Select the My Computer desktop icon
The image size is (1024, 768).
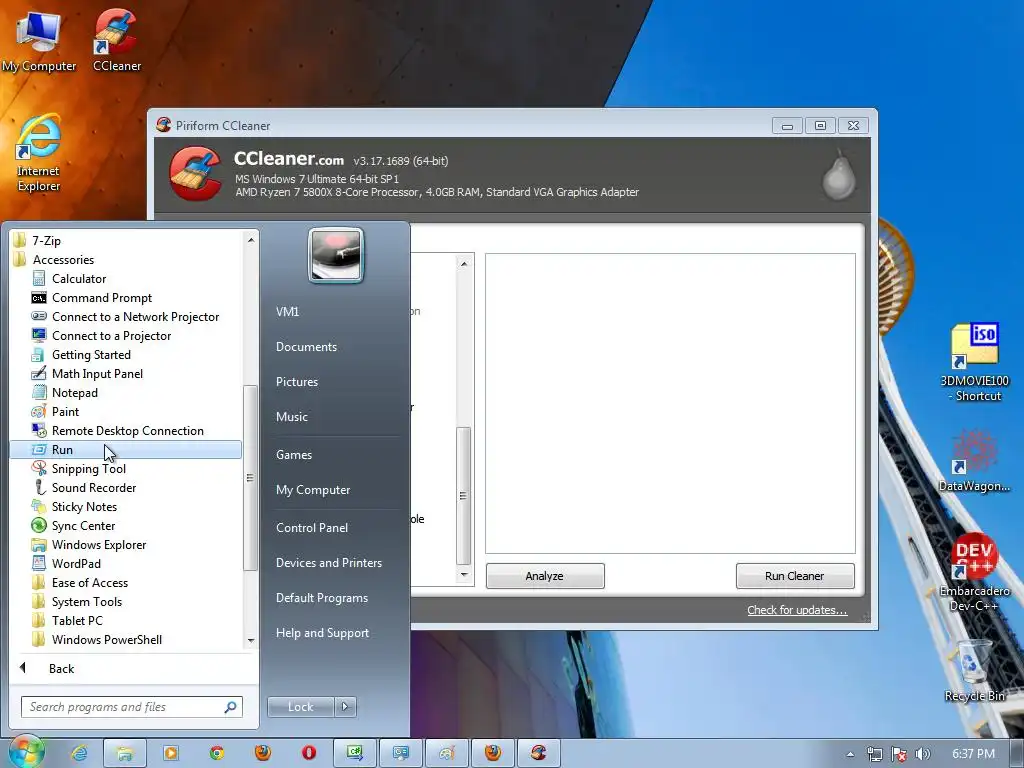tap(39, 39)
